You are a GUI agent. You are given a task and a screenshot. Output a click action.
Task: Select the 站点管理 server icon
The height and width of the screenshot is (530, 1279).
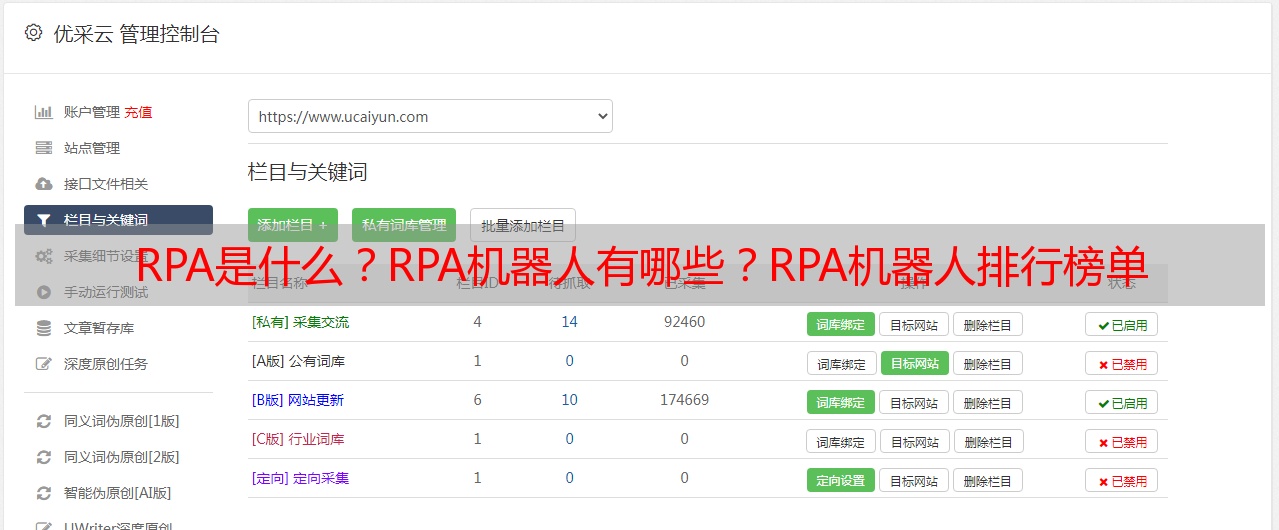[x=43, y=148]
